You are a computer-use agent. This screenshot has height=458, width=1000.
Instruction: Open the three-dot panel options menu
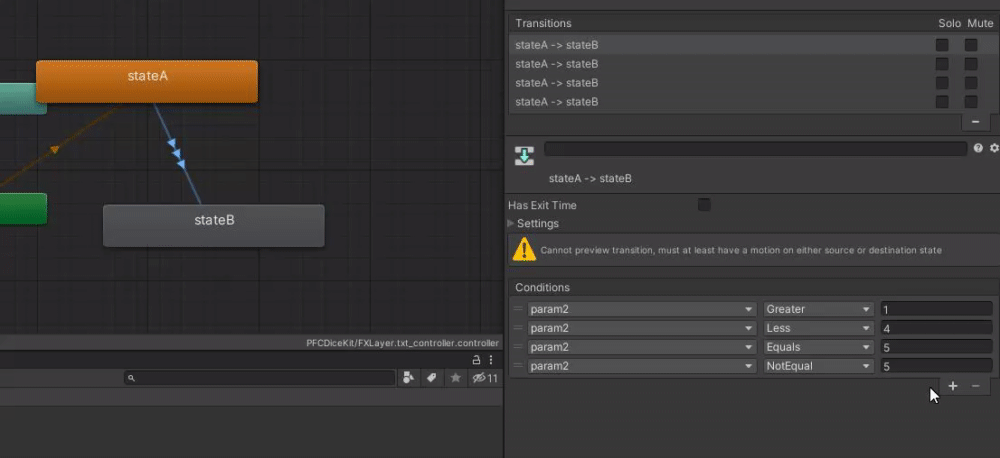pyautogui.click(x=491, y=360)
